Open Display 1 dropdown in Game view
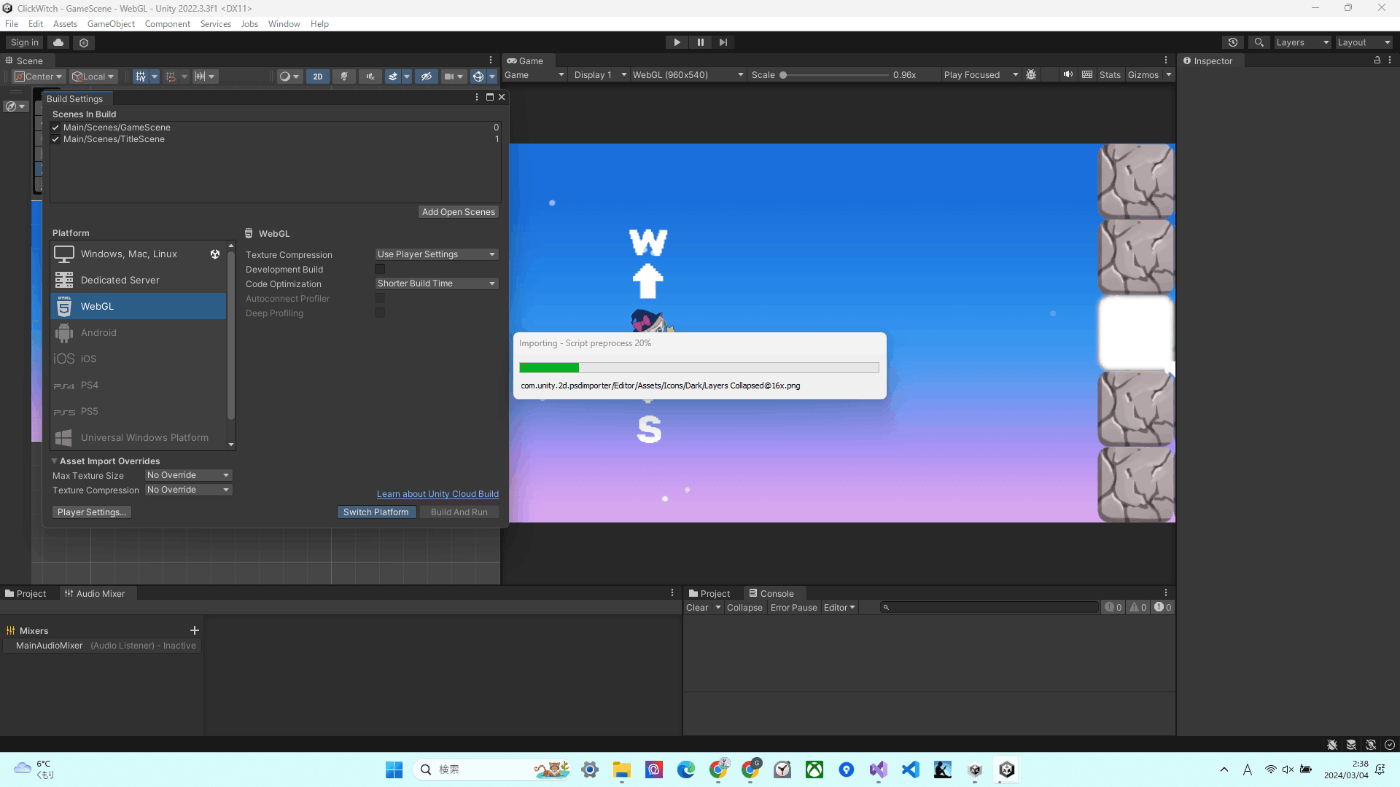The image size is (1400, 787). pos(599,75)
